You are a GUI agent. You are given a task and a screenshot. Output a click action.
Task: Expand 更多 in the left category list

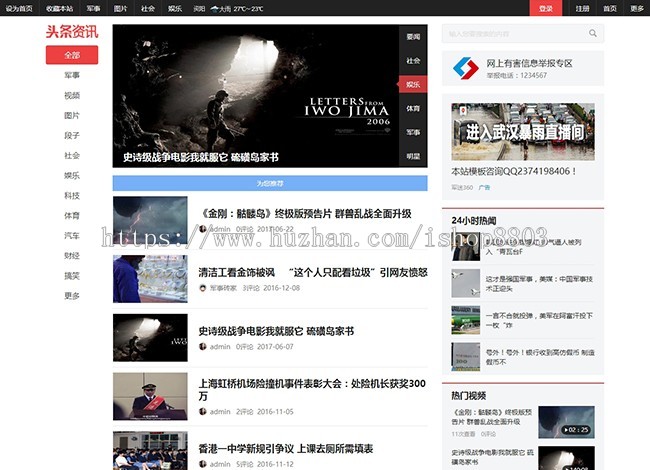72,296
